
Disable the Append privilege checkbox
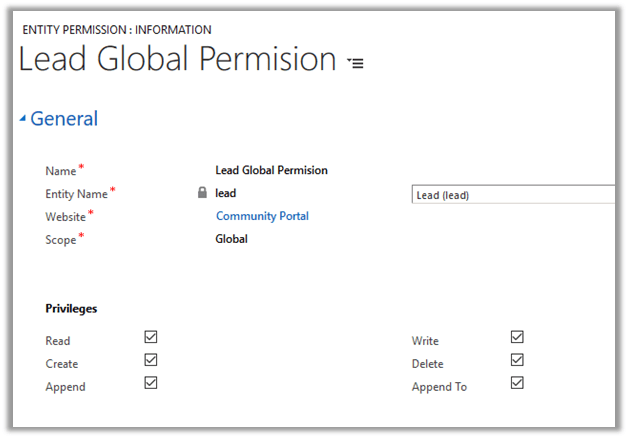(x=151, y=383)
